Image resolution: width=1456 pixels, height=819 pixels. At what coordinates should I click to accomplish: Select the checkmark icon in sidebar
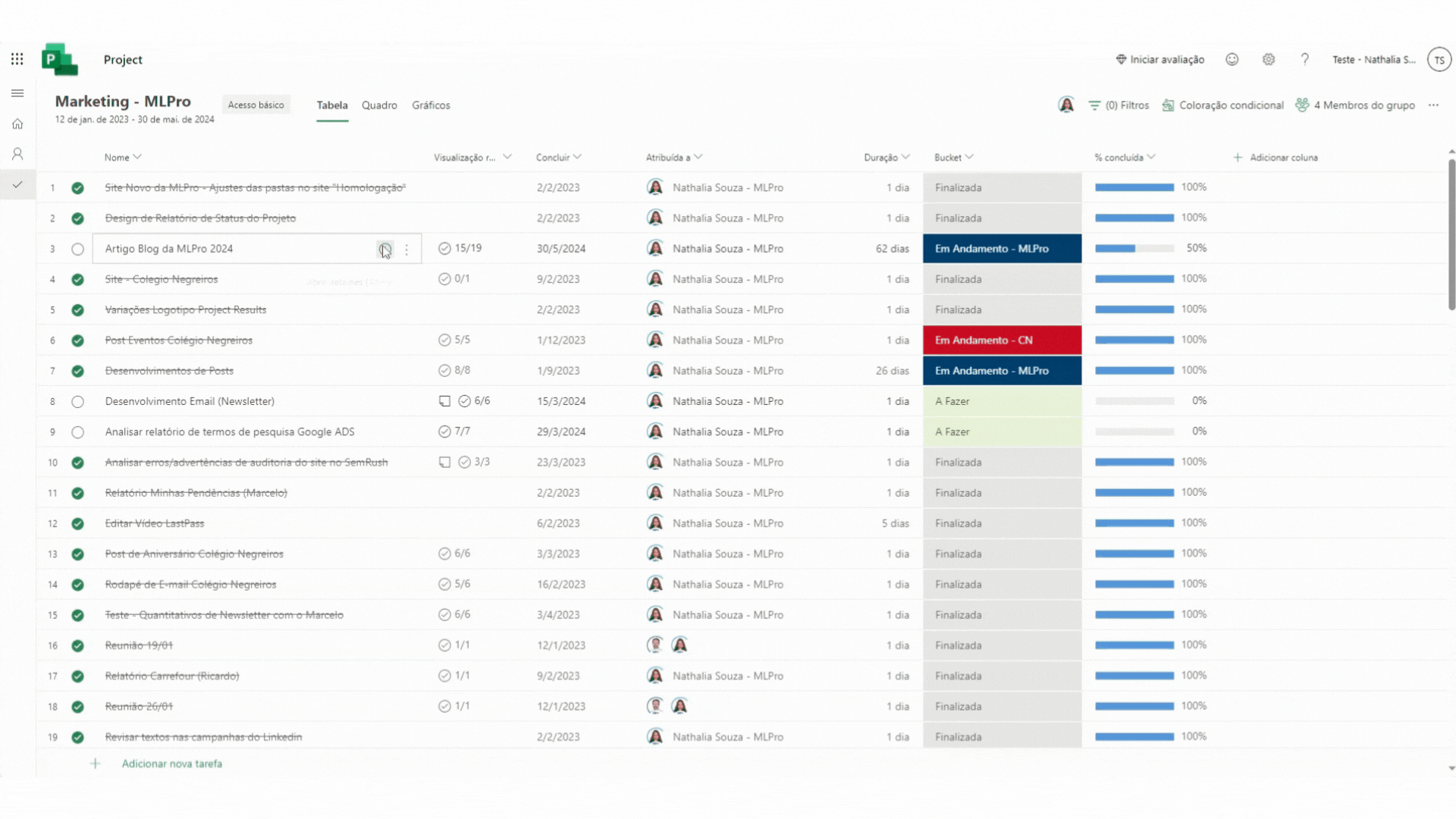[17, 184]
